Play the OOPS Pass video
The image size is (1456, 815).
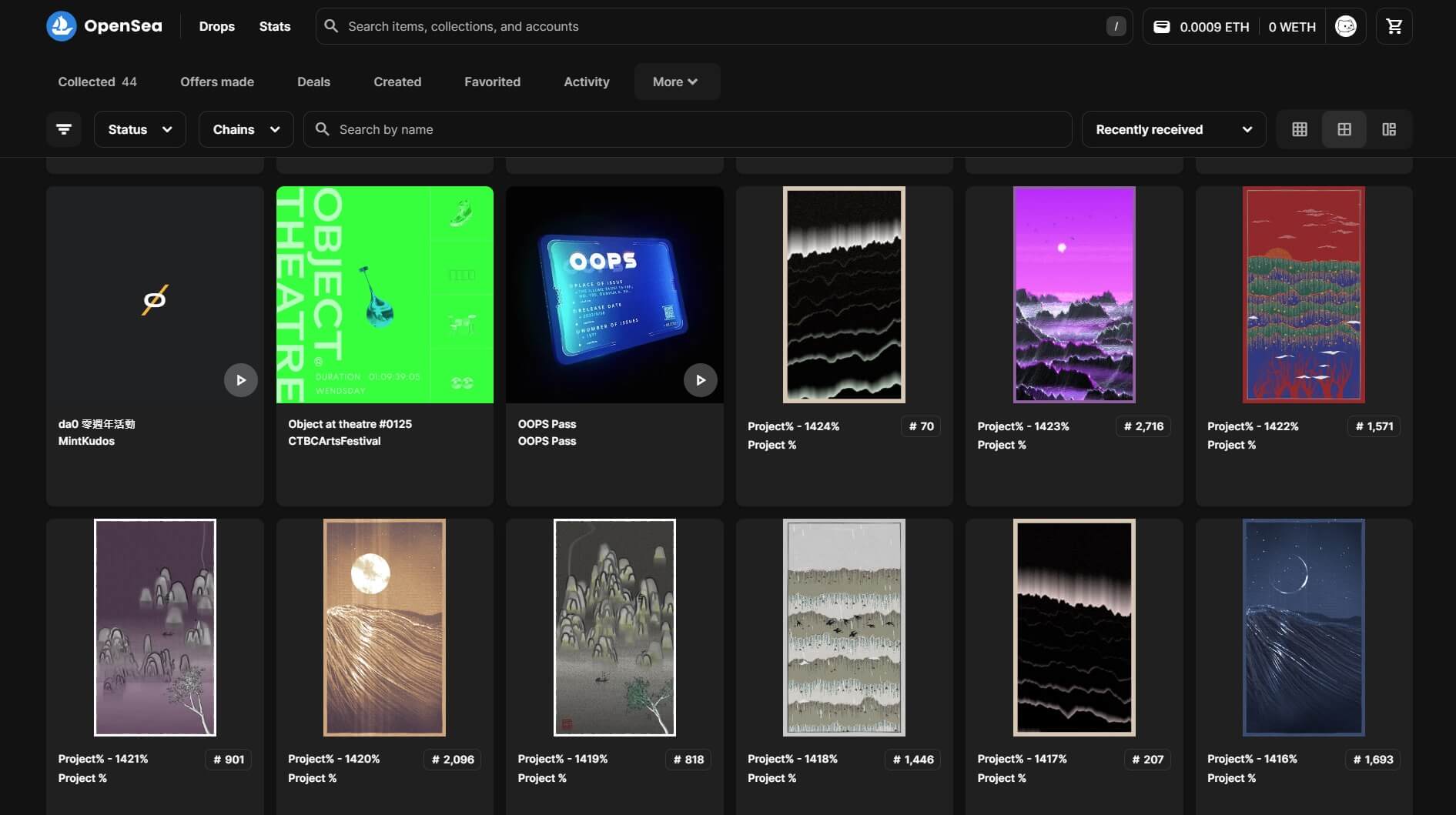tap(700, 380)
